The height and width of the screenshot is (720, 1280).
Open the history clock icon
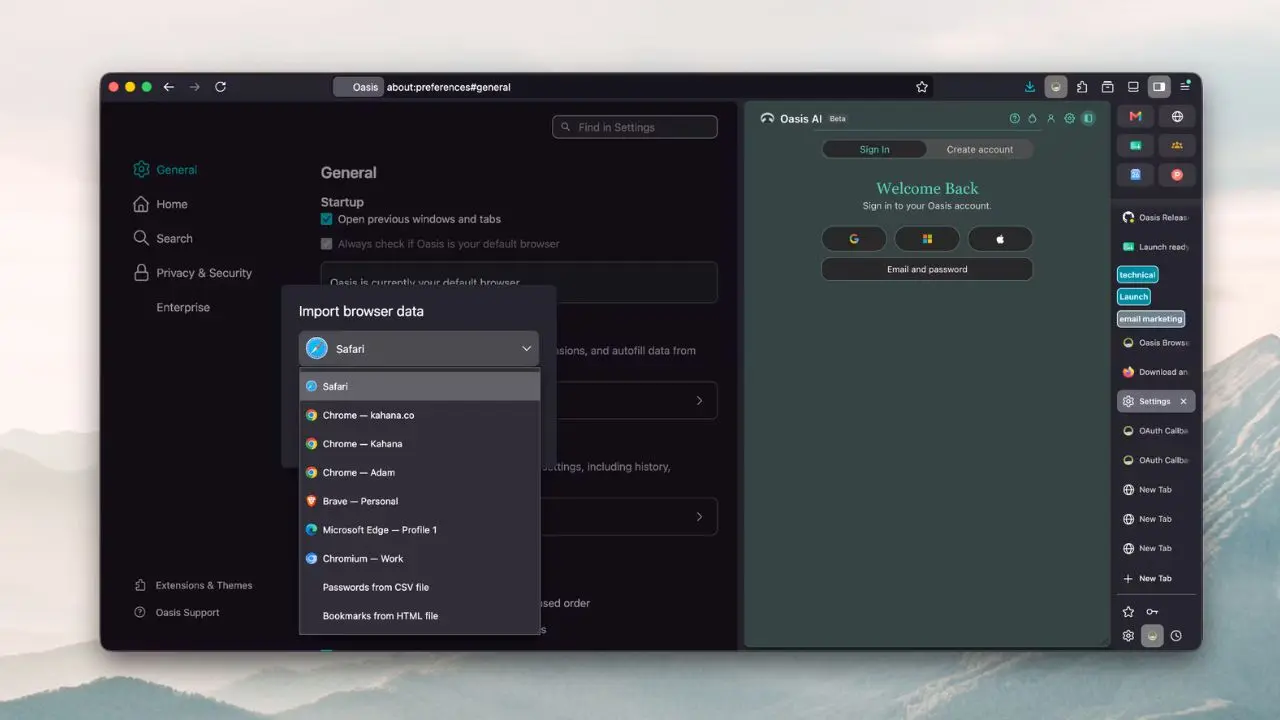tap(1176, 635)
